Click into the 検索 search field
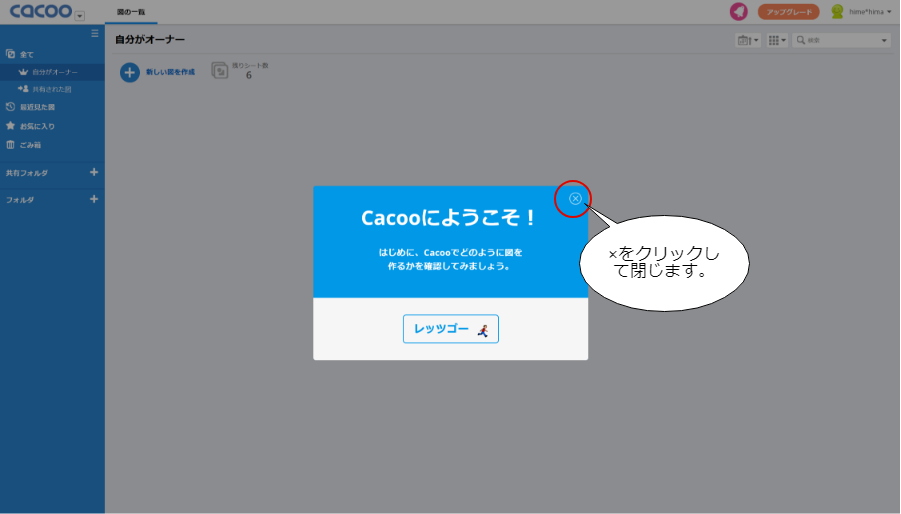Viewport: 901px width, 514px height. pyautogui.click(x=839, y=40)
